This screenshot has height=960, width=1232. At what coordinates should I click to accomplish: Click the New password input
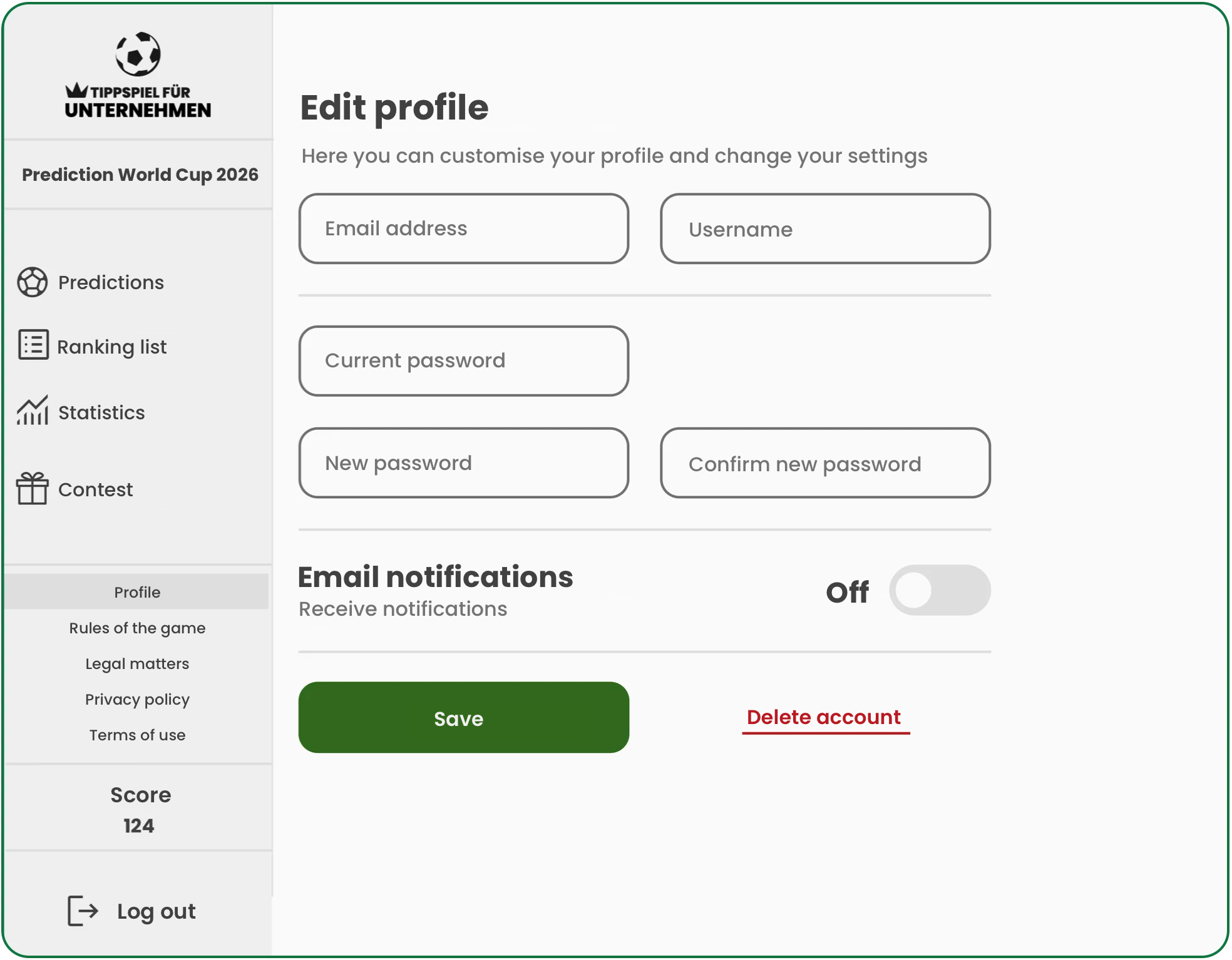click(464, 463)
